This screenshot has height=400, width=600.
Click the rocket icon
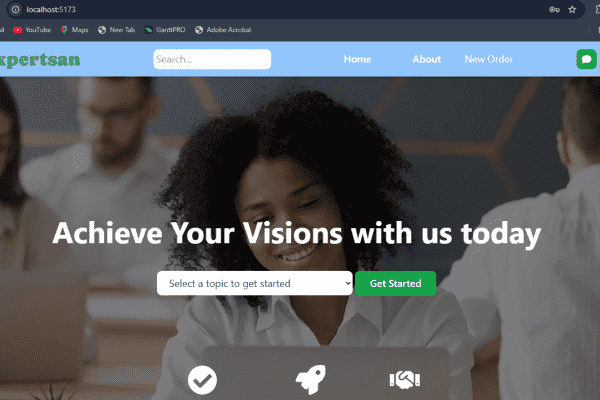click(x=311, y=379)
